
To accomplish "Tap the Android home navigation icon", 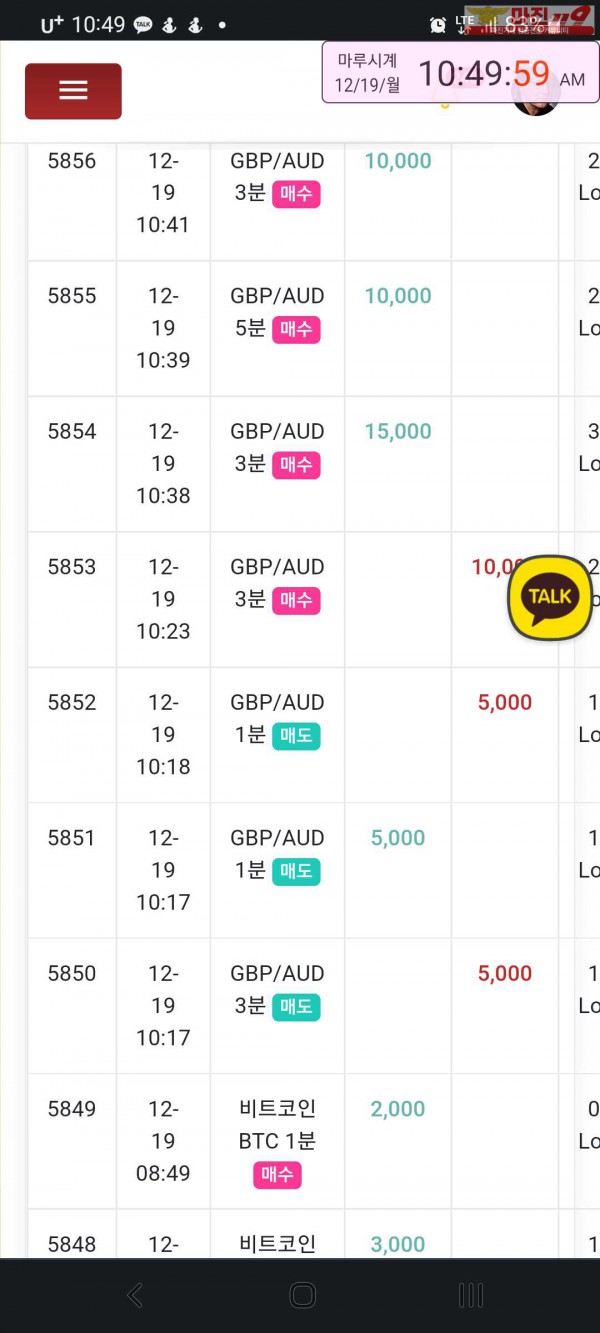I will click(302, 1296).
